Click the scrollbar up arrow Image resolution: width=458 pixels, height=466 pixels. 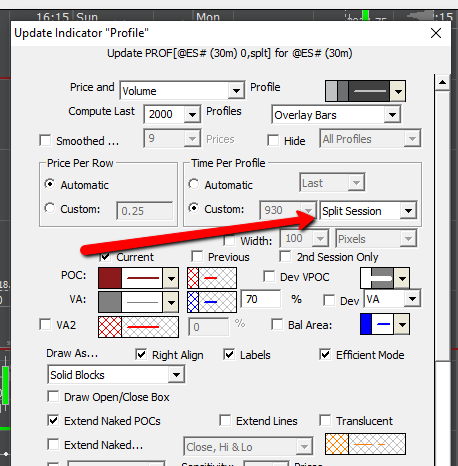coord(442,82)
